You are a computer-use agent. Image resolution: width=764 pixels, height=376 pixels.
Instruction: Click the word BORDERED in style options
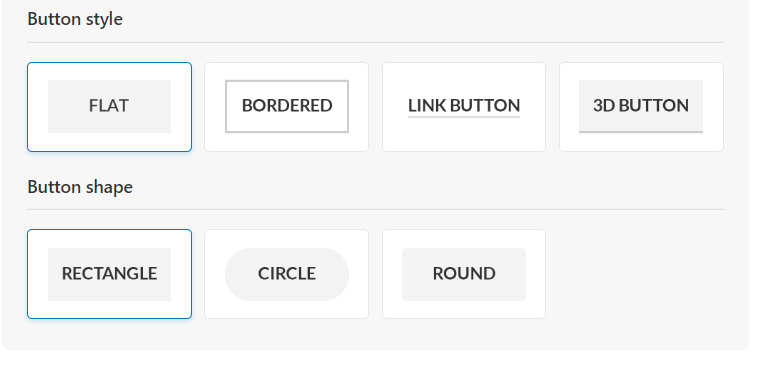point(287,106)
